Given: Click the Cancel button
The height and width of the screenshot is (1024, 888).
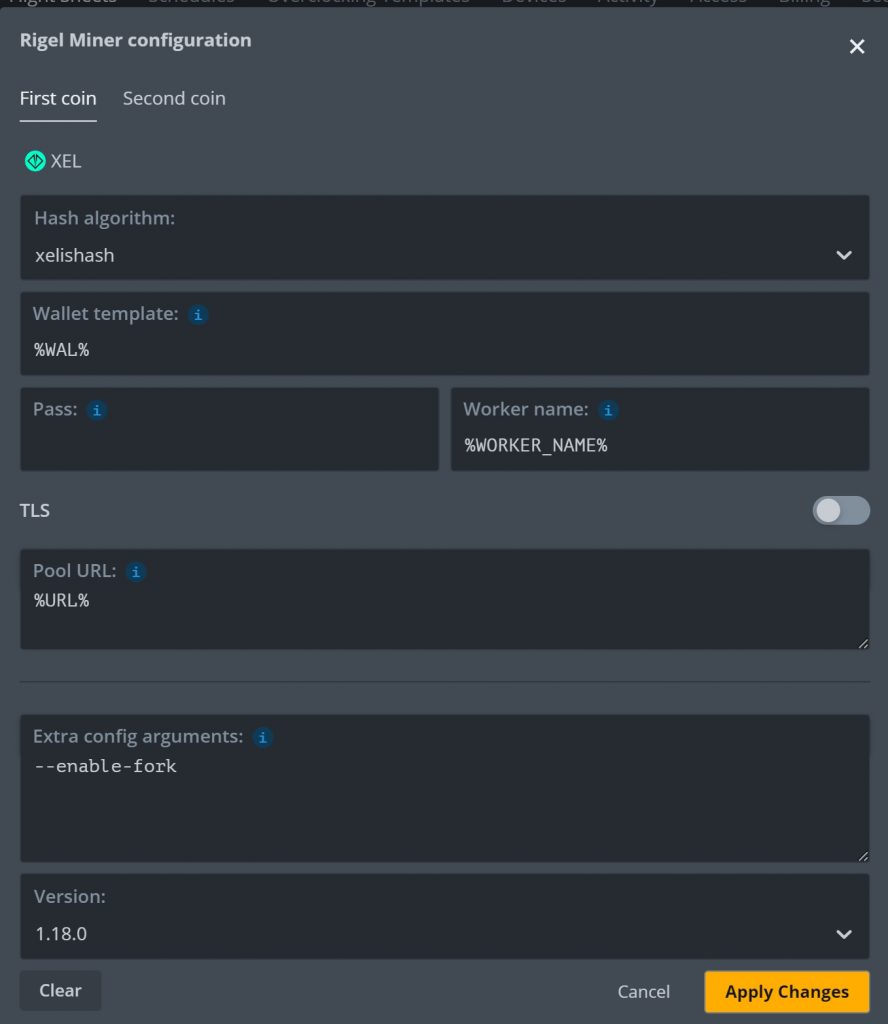Looking at the screenshot, I should (x=644, y=991).
